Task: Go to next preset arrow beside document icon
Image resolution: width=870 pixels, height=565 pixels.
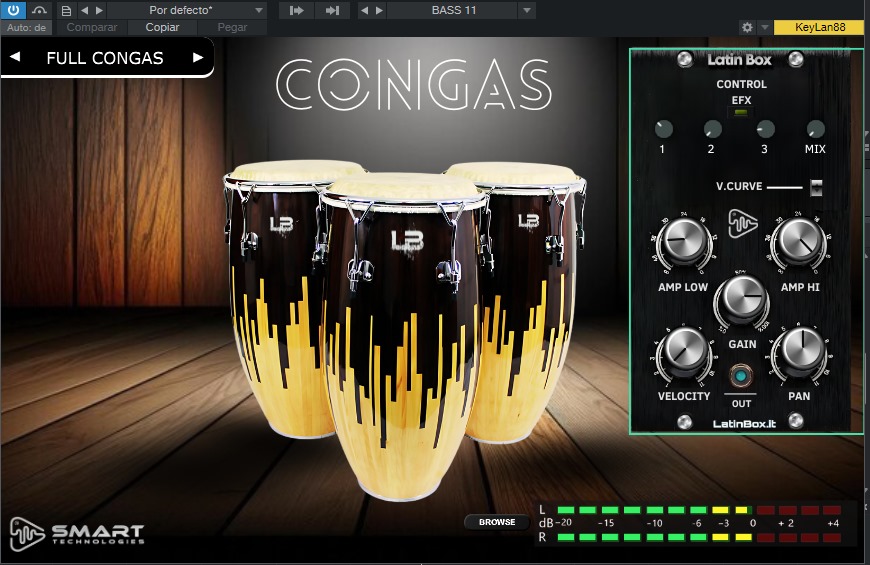Action: [99, 10]
